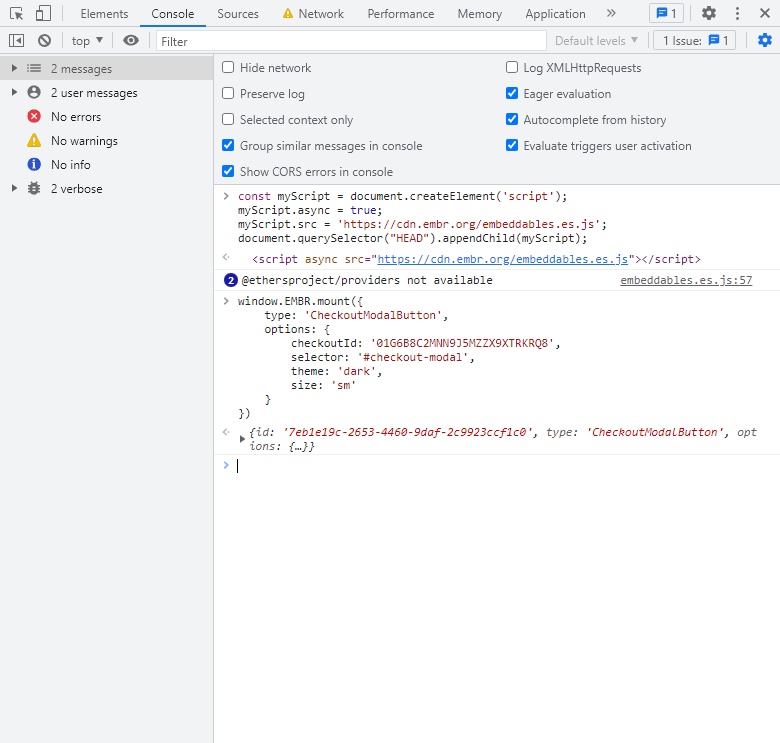Focus the Filter input field

pos(351,41)
